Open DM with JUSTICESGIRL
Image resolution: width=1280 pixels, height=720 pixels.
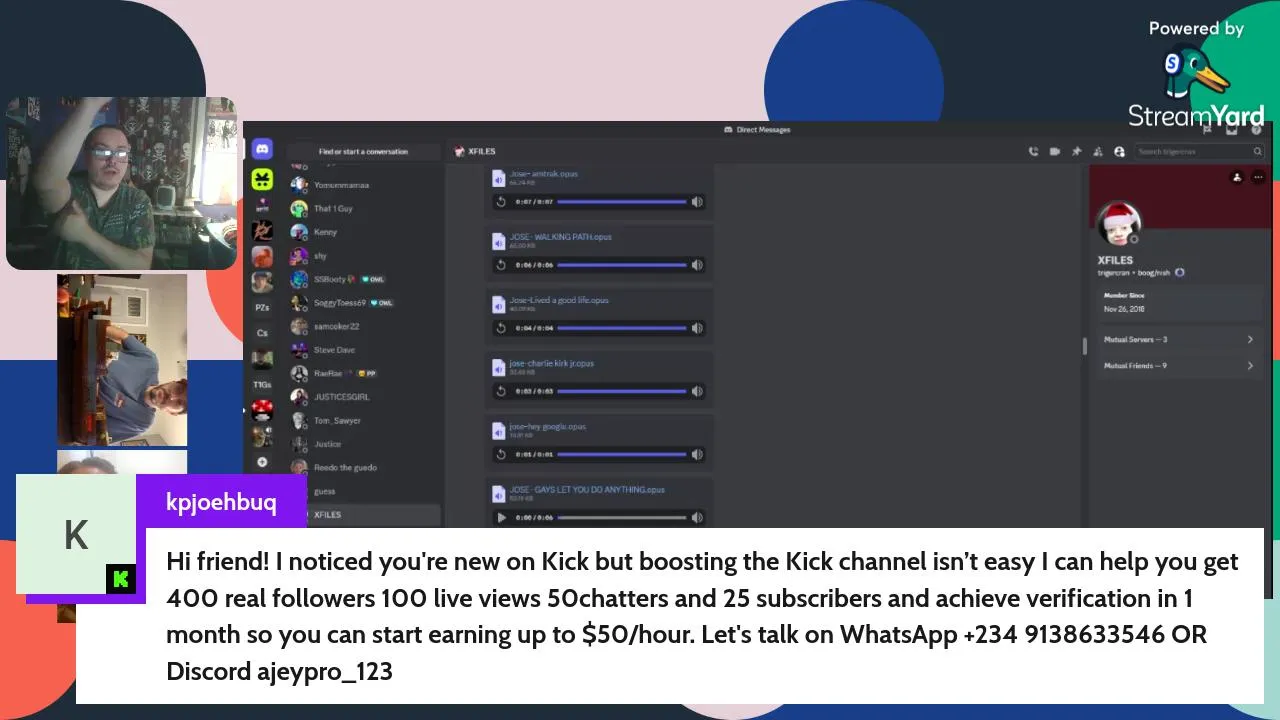[364, 397]
